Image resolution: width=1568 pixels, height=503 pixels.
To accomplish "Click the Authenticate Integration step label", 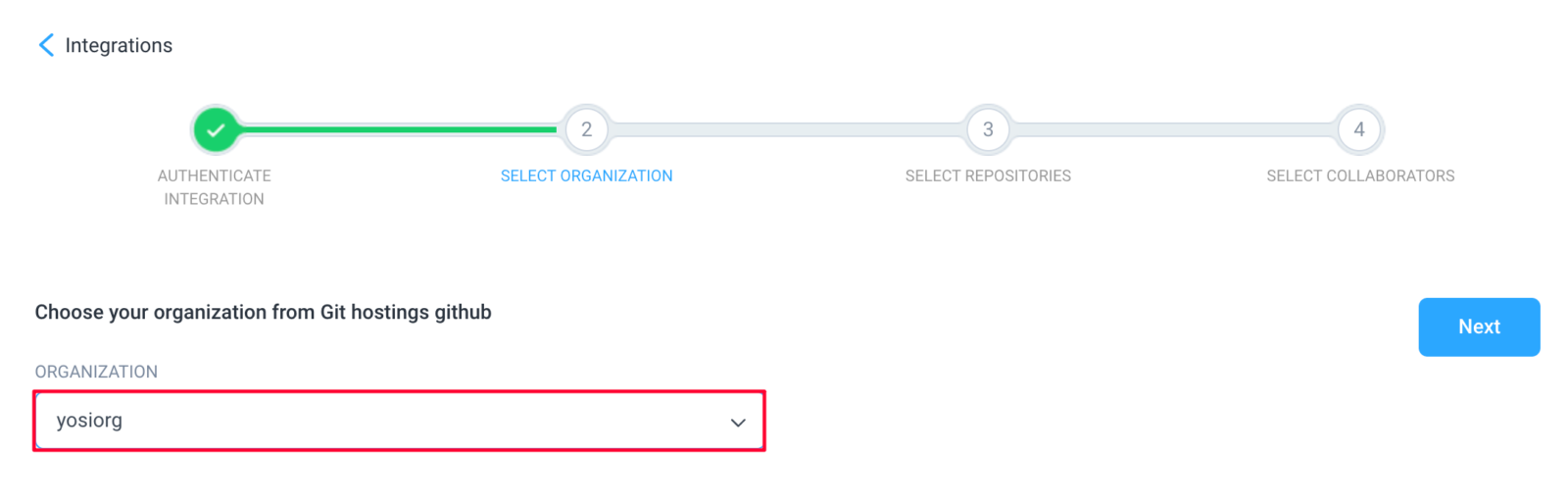I will click(x=215, y=187).
